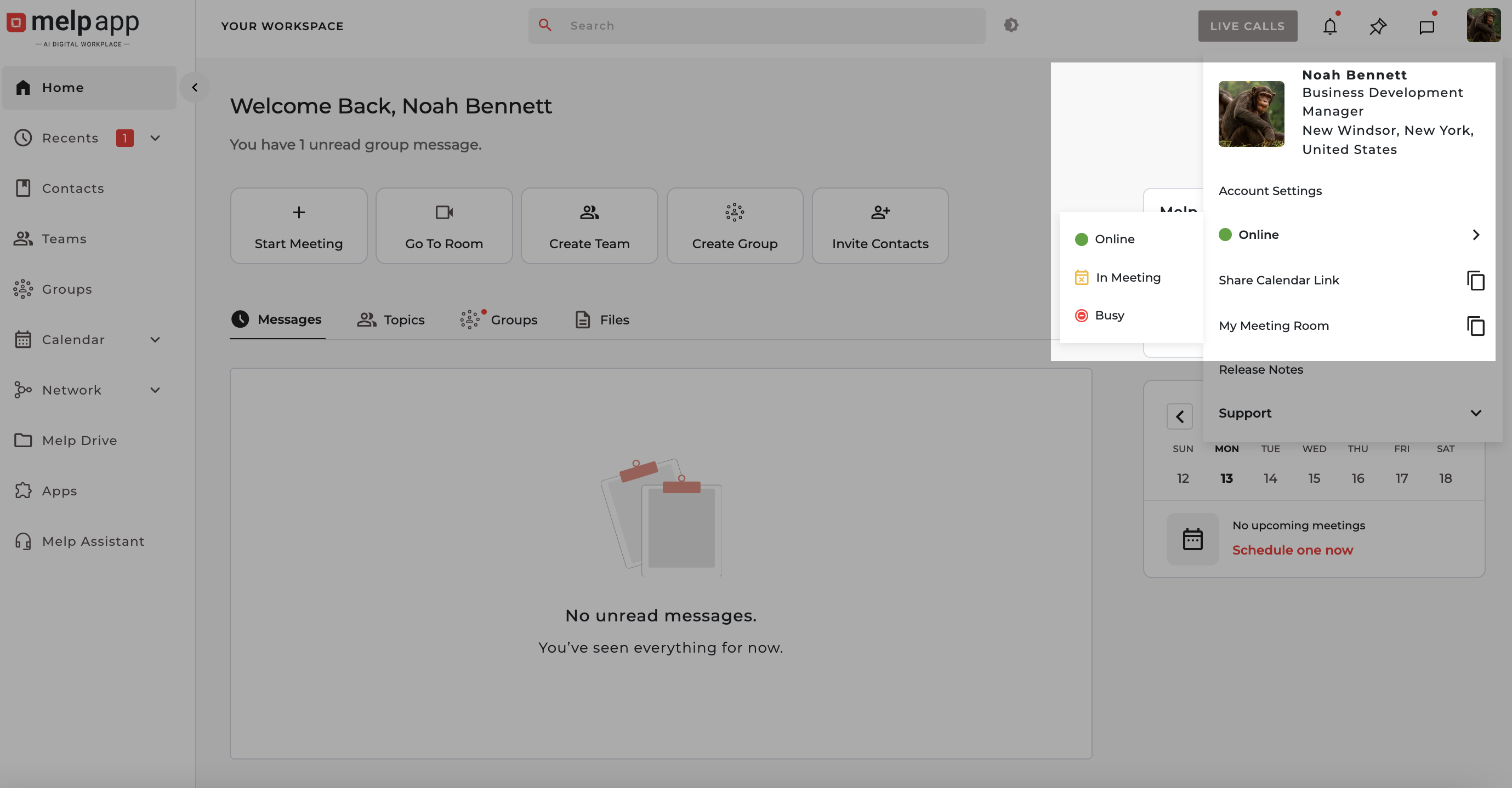This screenshot has width=1512, height=788.
Task: Go to Home in sidebar
Action: (x=89, y=88)
